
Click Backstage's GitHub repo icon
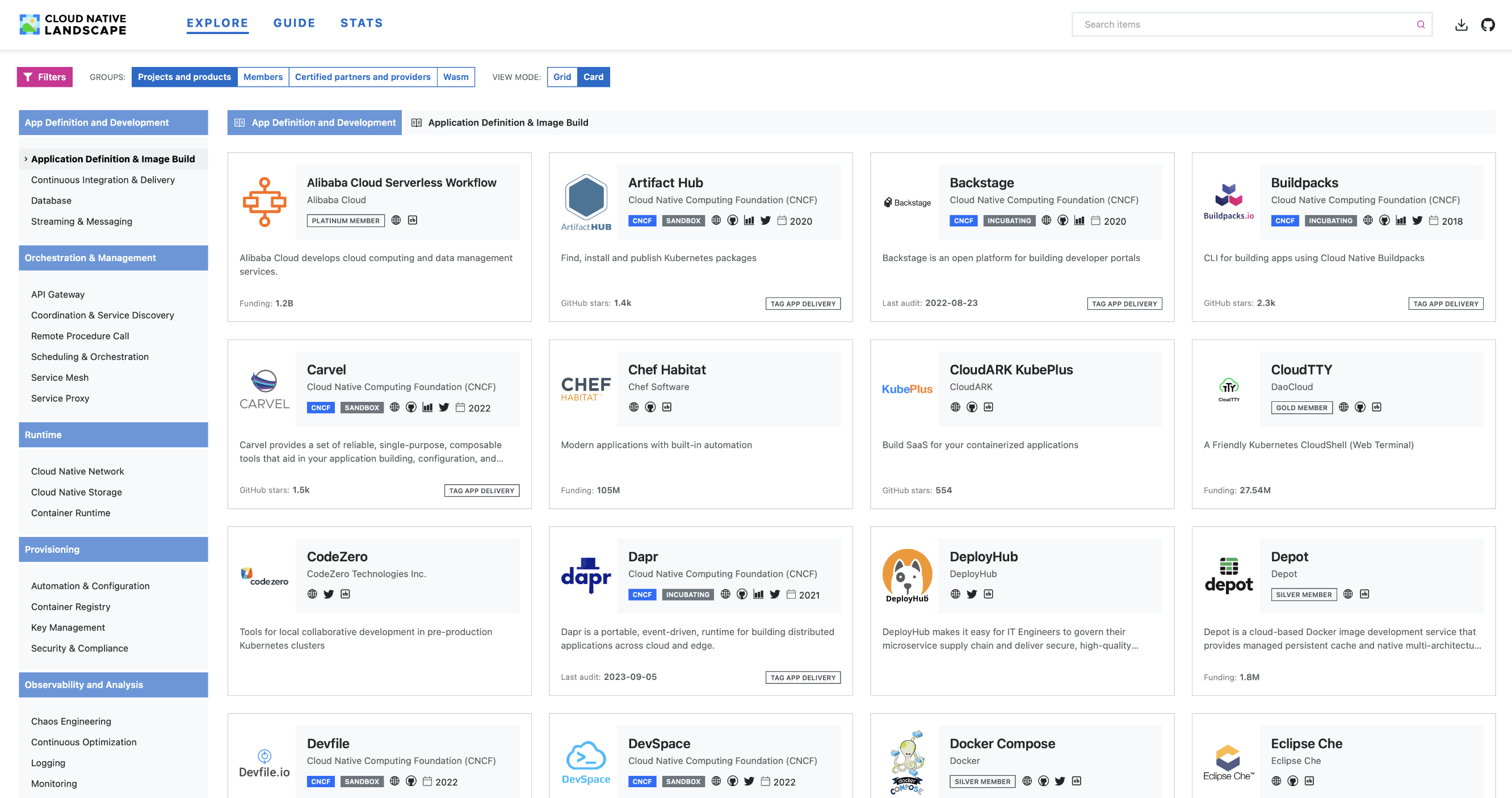(x=1062, y=221)
